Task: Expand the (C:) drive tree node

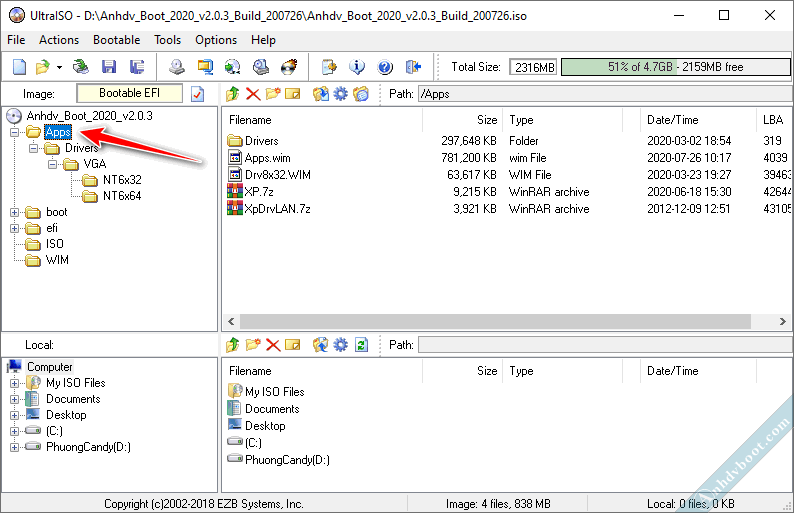Action: (14, 431)
